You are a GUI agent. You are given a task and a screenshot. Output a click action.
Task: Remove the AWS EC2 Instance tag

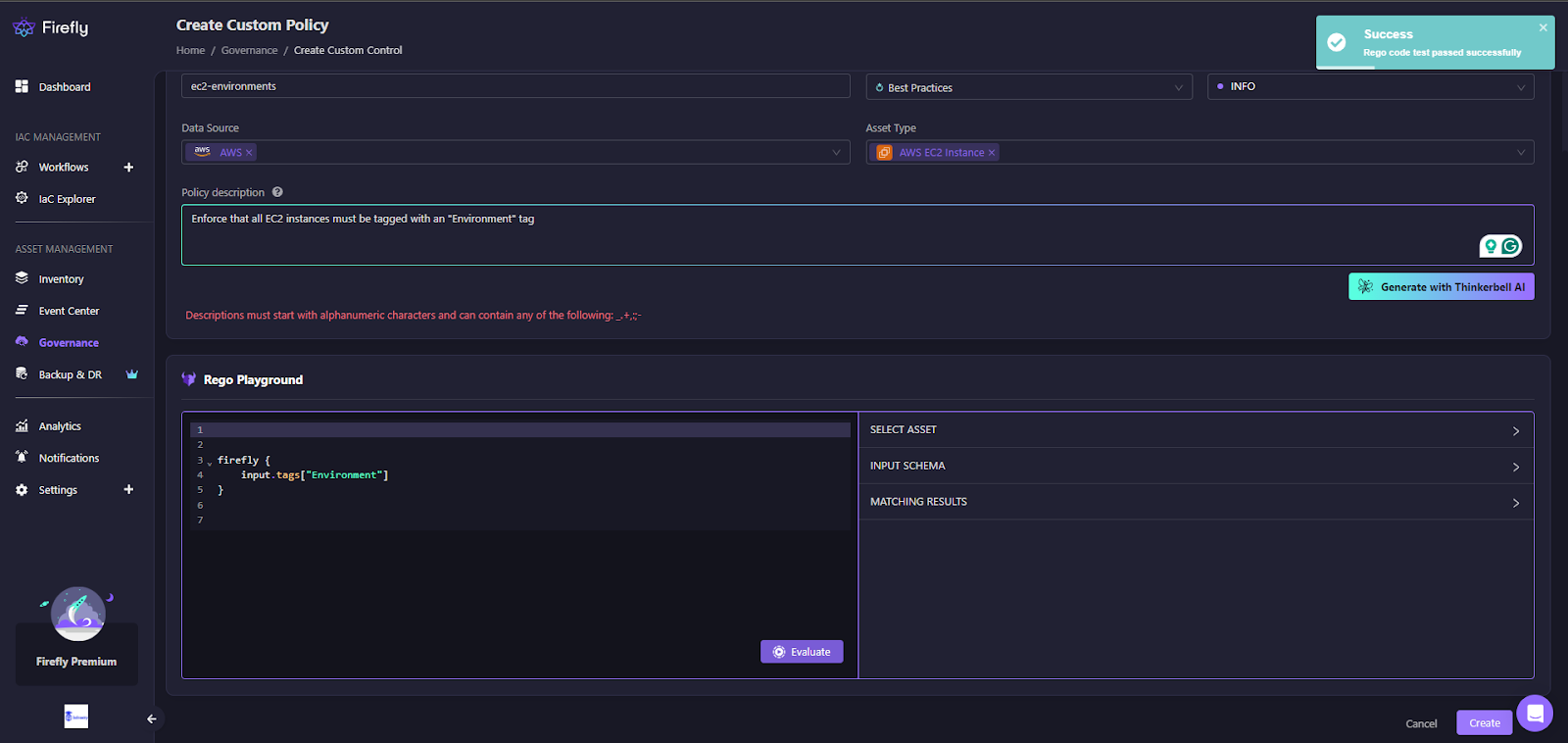click(x=992, y=153)
